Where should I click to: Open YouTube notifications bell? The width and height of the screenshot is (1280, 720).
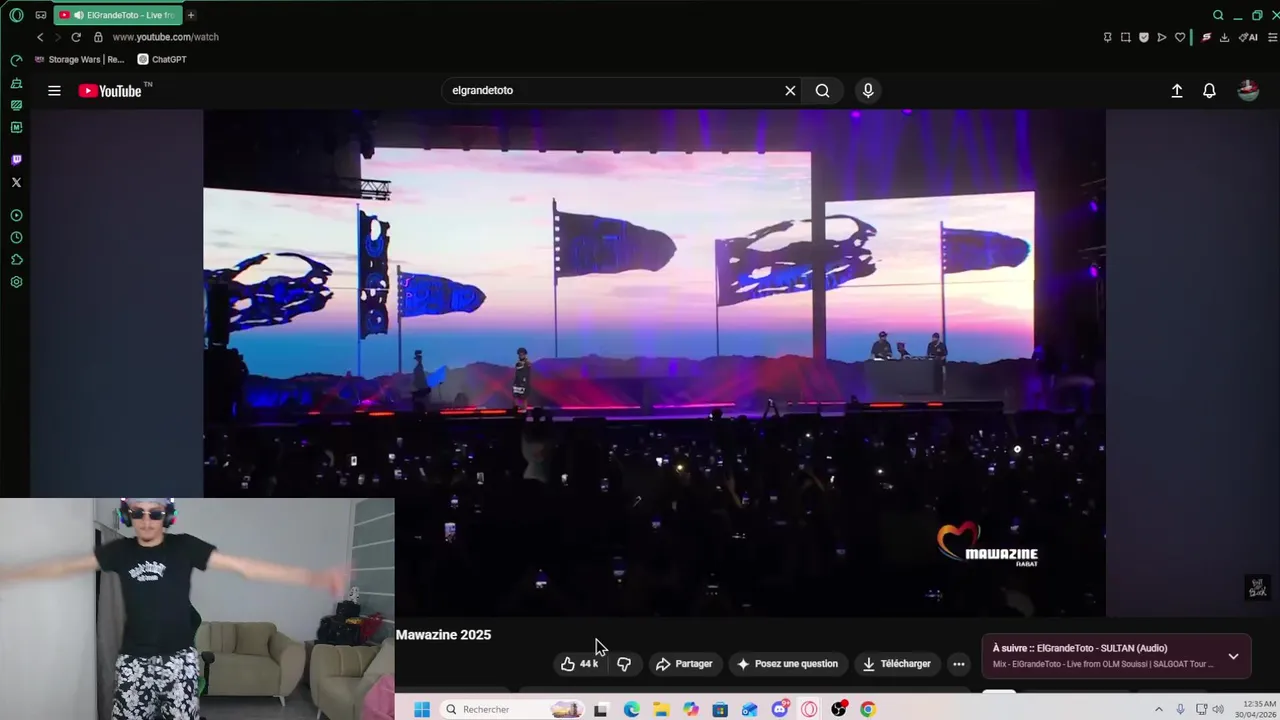click(1209, 91)
